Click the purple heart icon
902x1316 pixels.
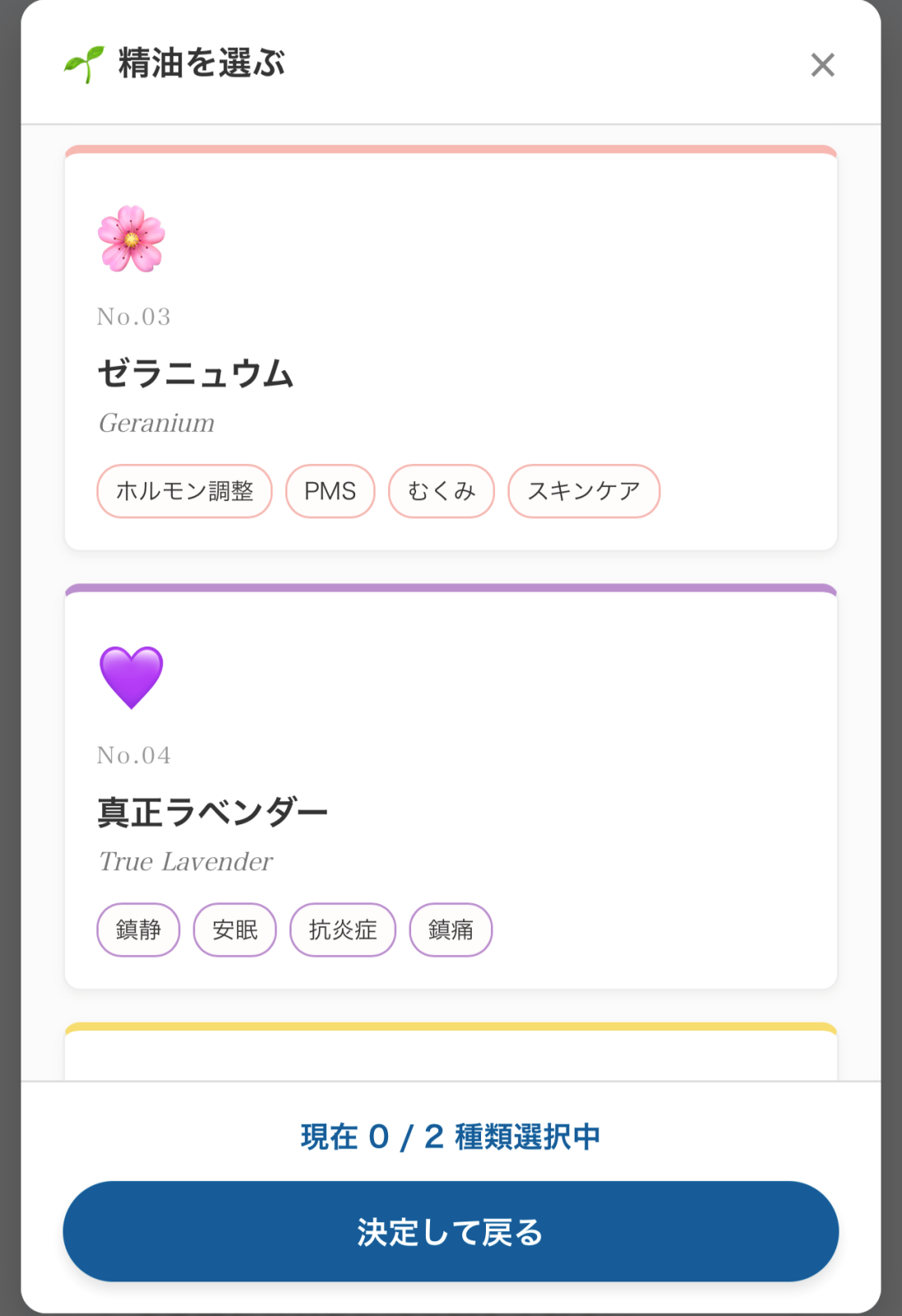tap(132, 677)
